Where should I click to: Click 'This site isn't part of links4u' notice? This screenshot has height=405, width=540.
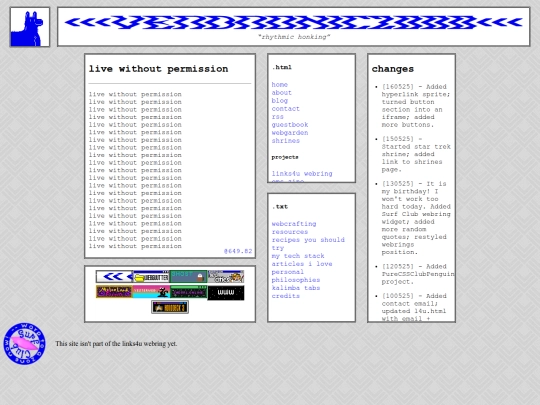tap(116, 344)
